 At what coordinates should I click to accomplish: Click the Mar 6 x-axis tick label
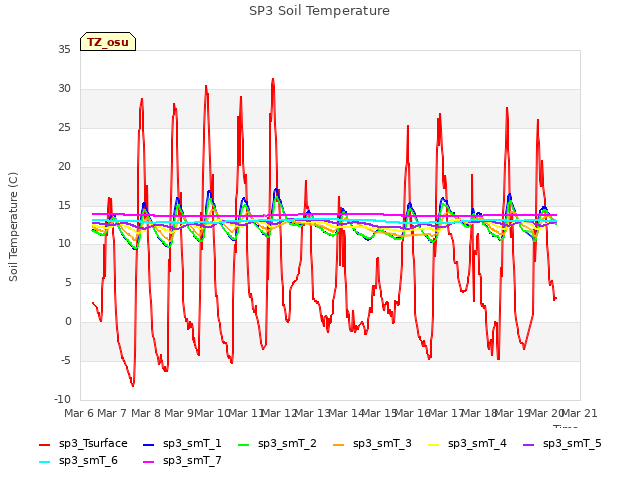[79, 413]
